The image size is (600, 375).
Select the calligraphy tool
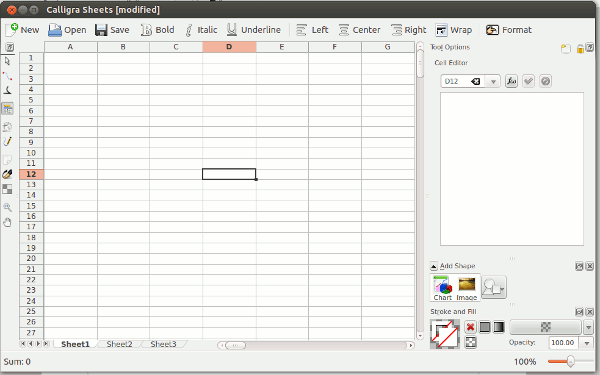pyautogui.click(x=7, y=90)
